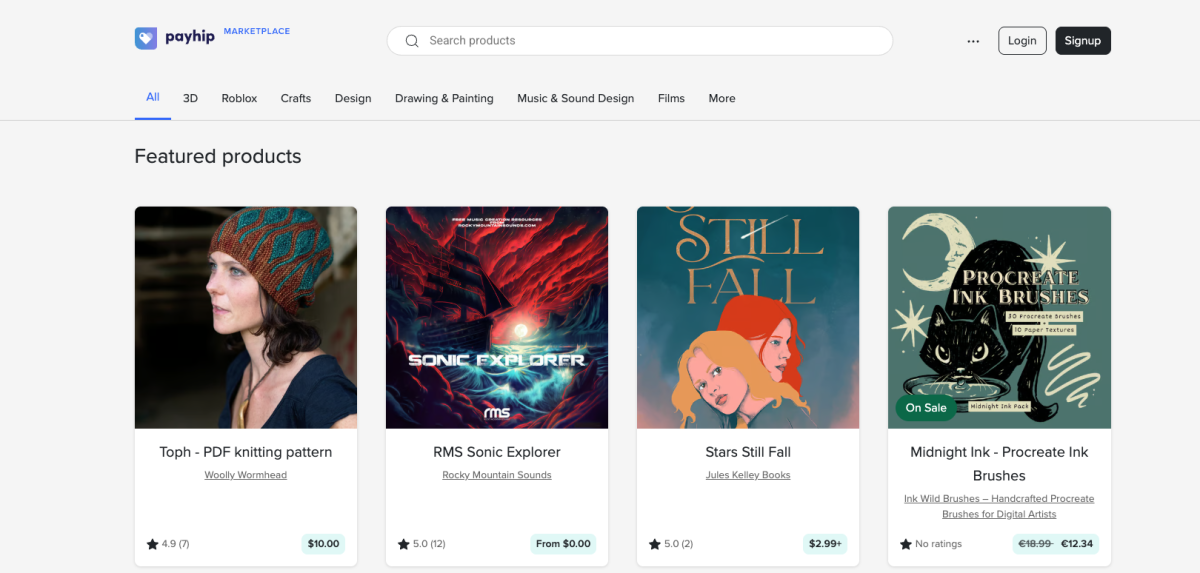This screenshot has height=573, width=1200.
Task: Click the payhip wordmark text
Action: coord(189,40)
